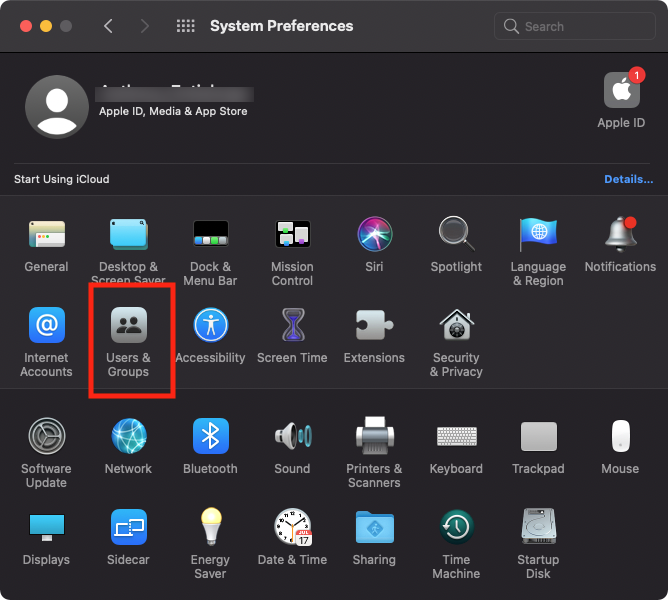Open Users & Groups pane
The image size is (668, 600).
point(129,325)
